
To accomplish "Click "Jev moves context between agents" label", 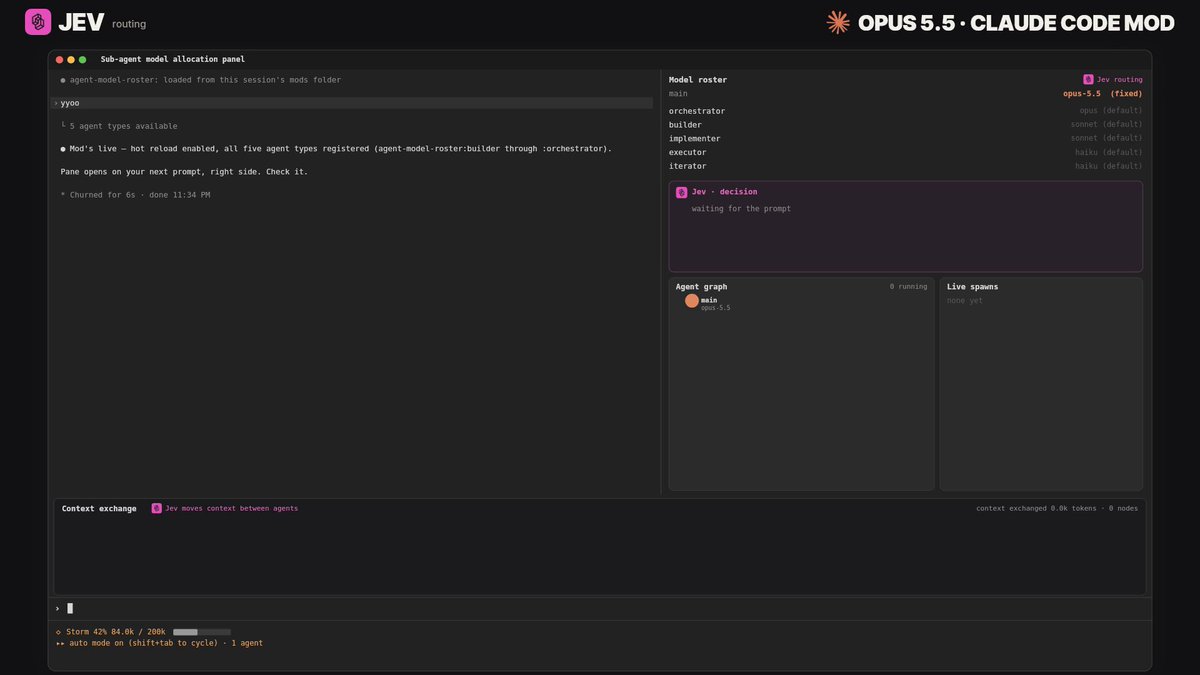I will click(231, 508).
